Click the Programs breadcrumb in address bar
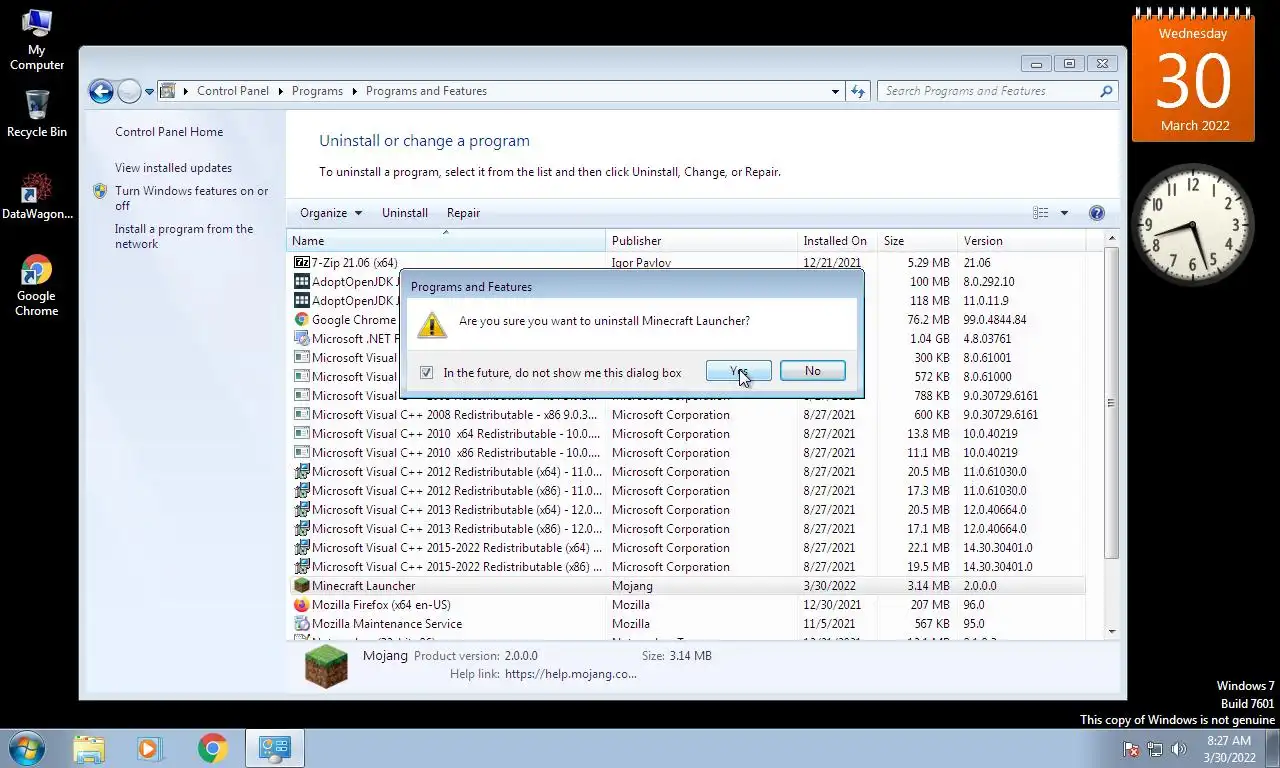This screenshot has width=1280, height=768. [x=317, y=91]
